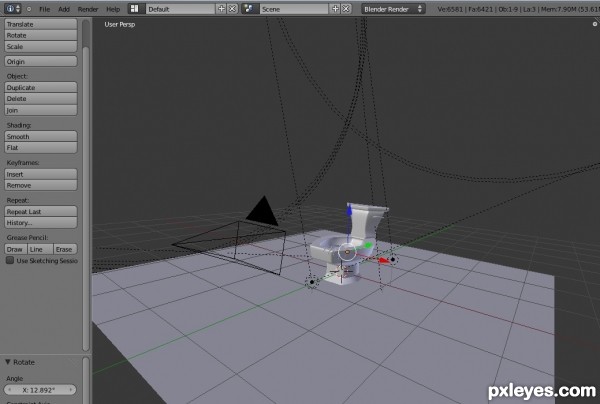Viewport: 600px width, 404px height.
Task: Duplicate the selected object
Action: (41, 87)
